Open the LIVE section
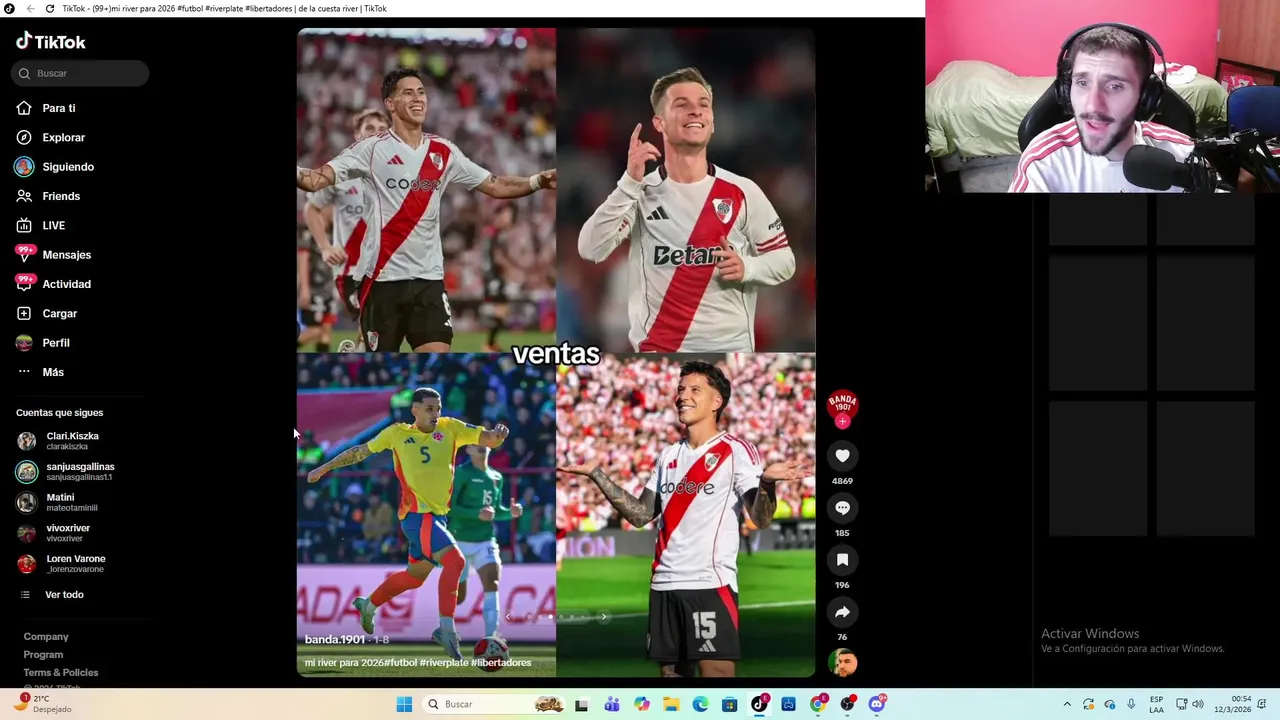Screen dimensions: 1280x720 [x=40, y=225]
